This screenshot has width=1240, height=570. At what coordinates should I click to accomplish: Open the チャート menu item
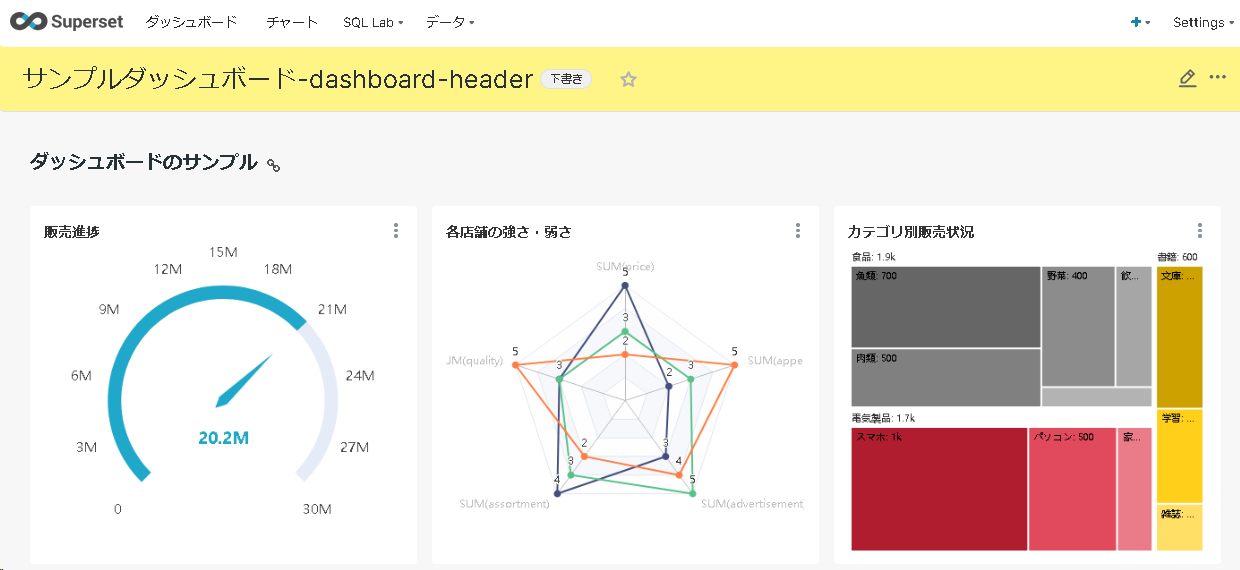pyautogui.click(x=292, y=22)
